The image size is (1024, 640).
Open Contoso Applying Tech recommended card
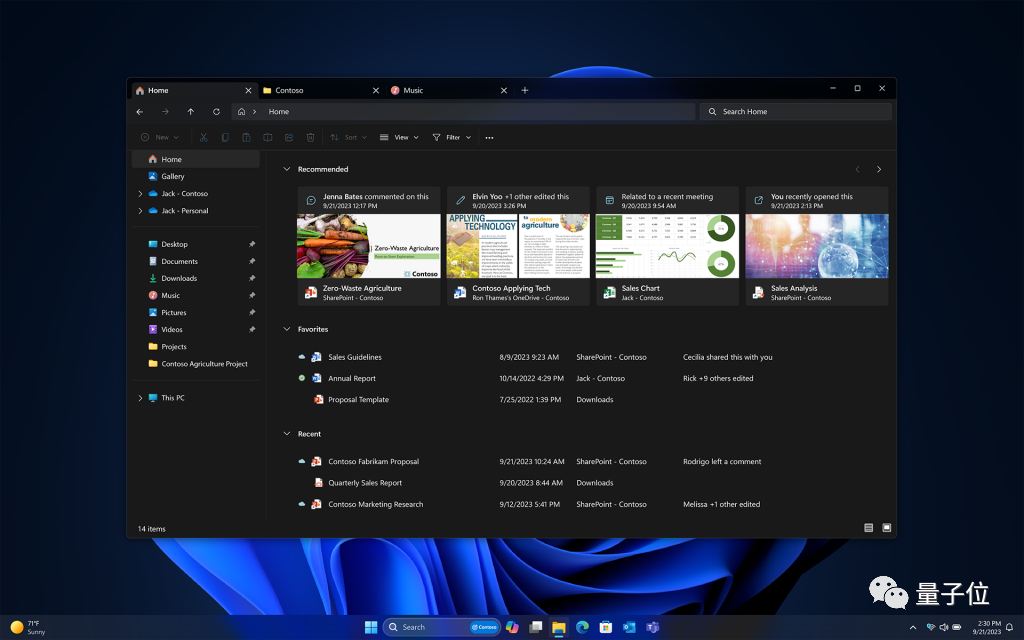click(x=519, y=246)
